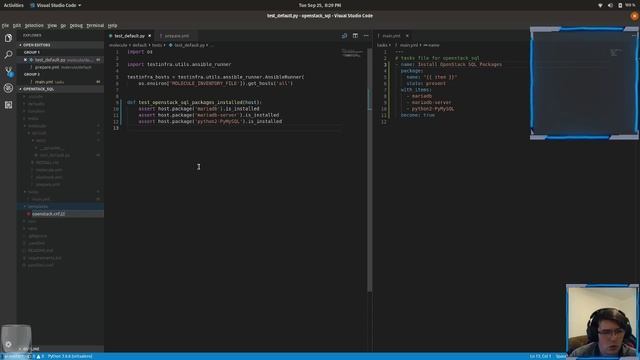640x360 pixels.
Task: Click the battery icon in system tray
Action: [620, 5]
